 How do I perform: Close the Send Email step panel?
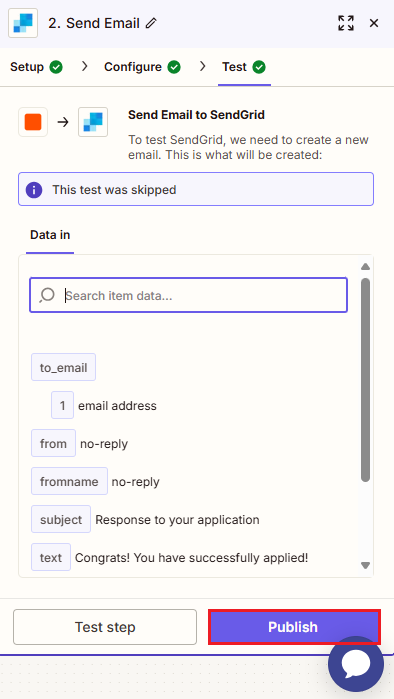(x=374, y=23)
